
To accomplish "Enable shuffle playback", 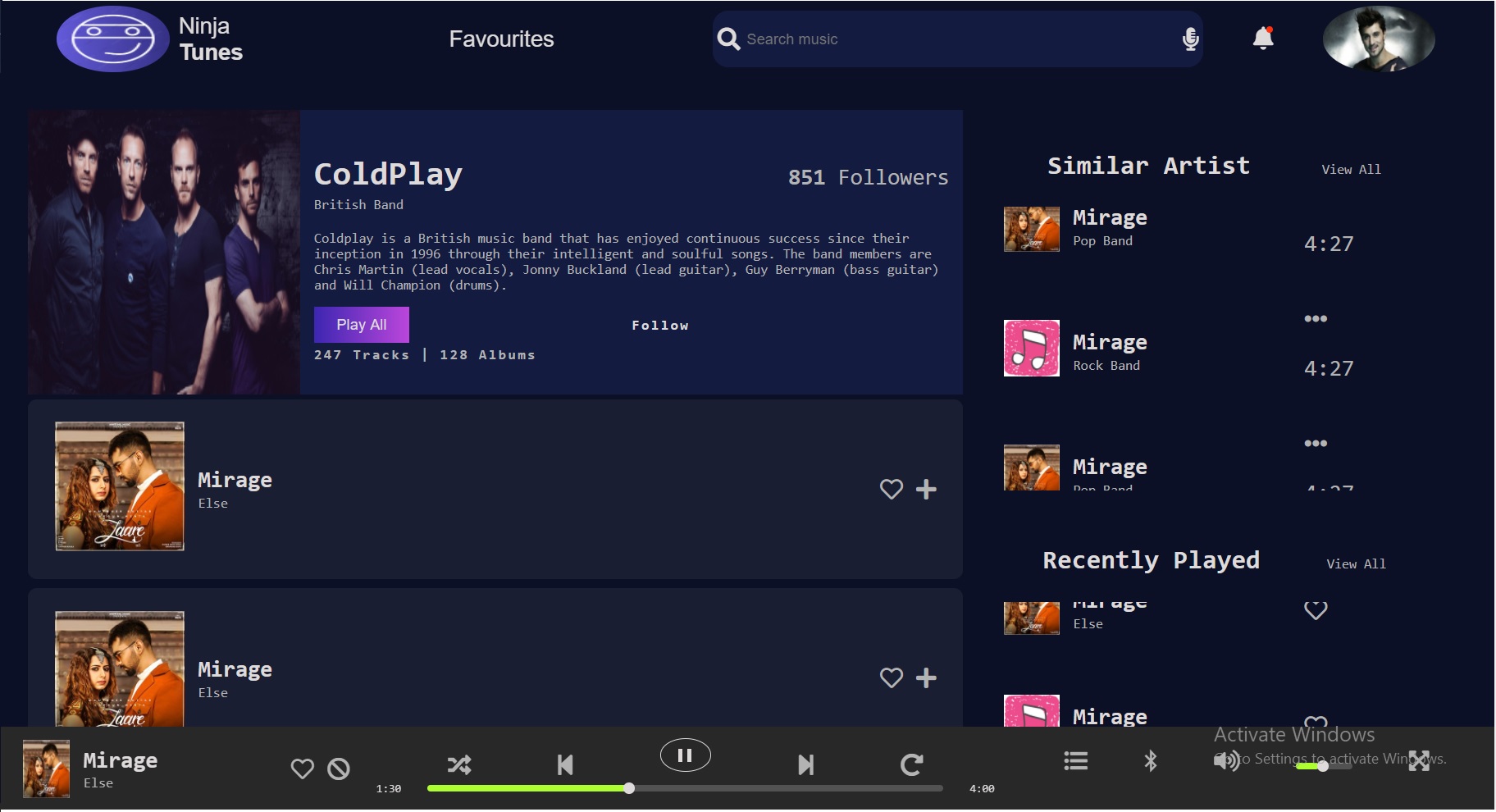I will click(460, 764).
